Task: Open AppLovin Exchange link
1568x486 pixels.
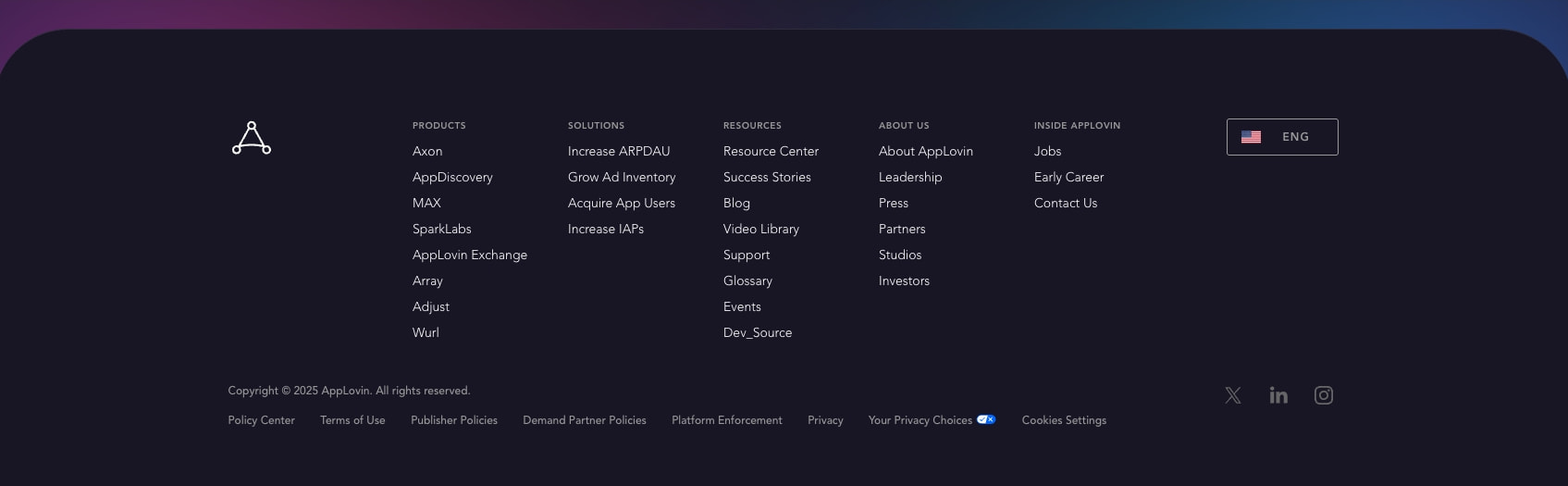Action: [x=470, y=255]
